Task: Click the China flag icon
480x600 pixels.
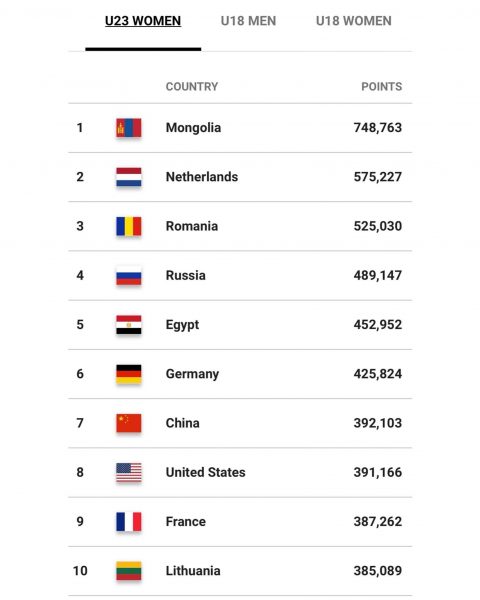Action: click(129, 423)
